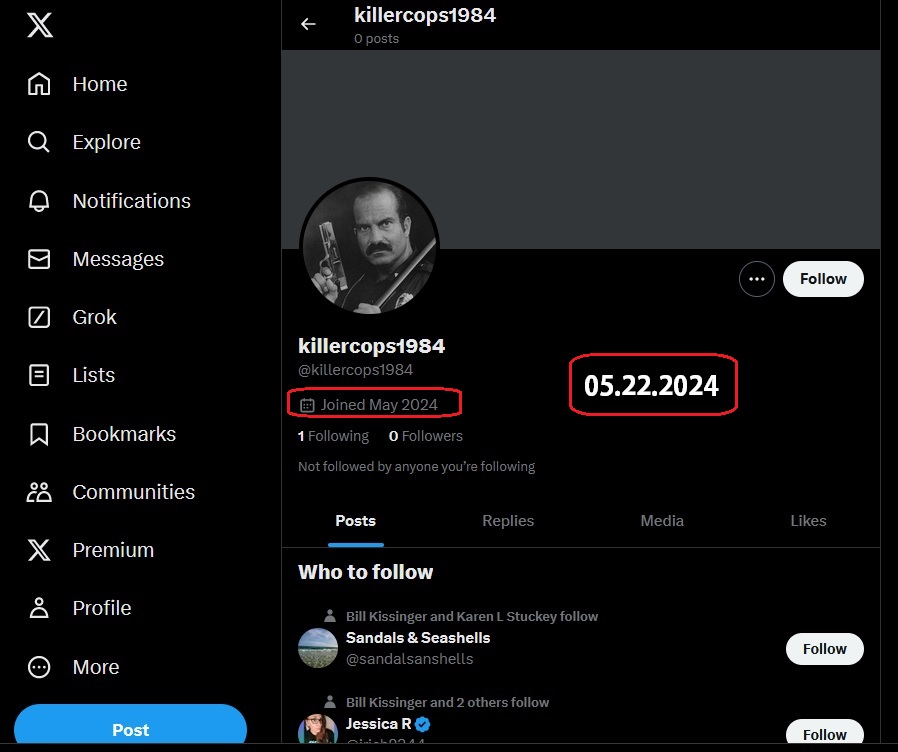Open the Explore search icon
Viewport: 898px width, 752px height.
(x=39, y=142)
